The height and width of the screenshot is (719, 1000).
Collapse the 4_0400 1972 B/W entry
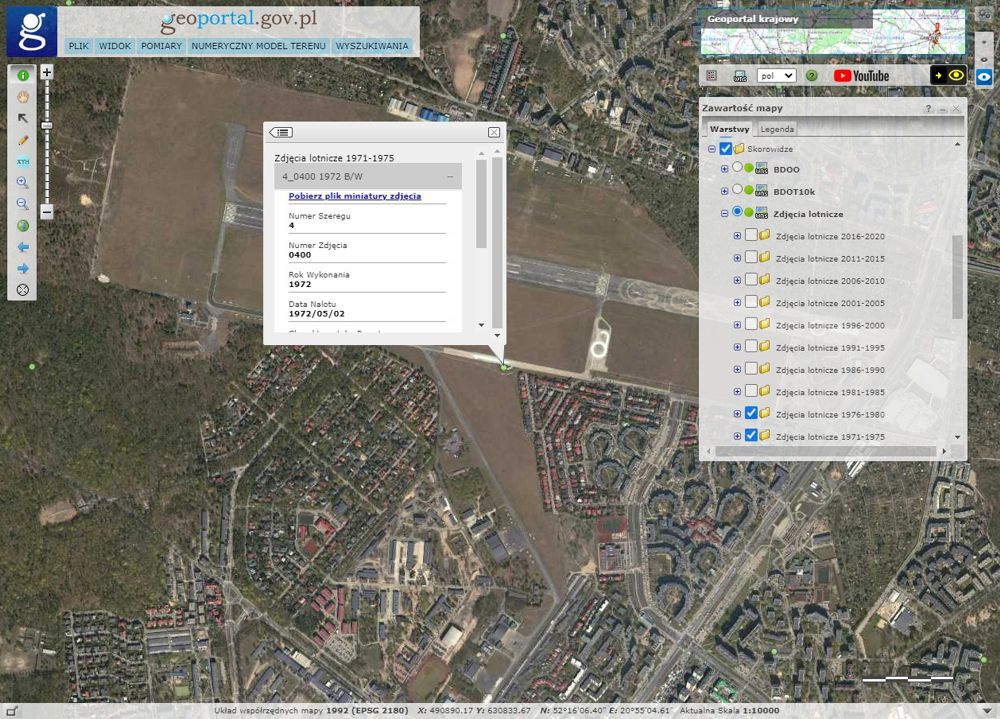point(450,177)
